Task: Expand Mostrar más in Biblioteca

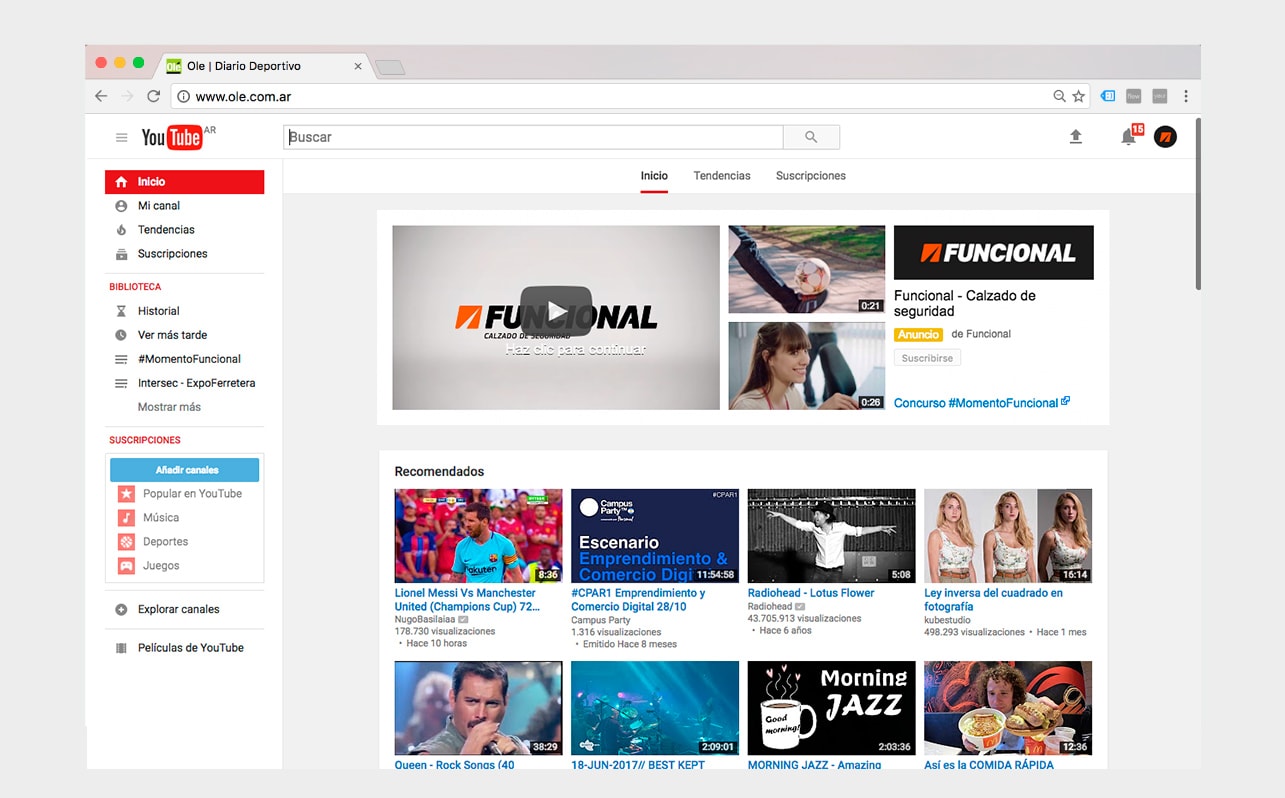Action: pos(169,407)
